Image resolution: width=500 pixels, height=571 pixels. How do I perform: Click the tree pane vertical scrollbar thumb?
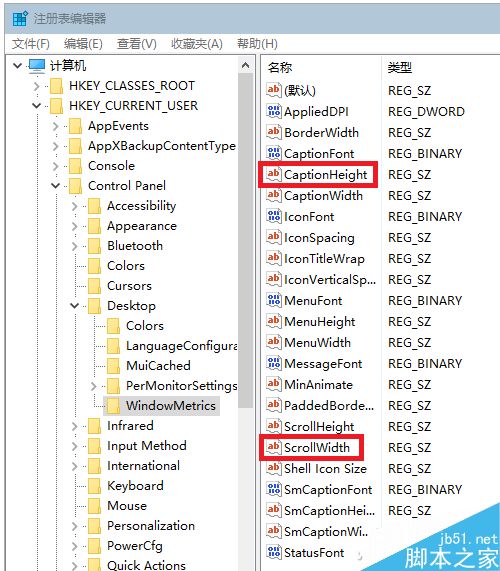click(x=245, y=240)
